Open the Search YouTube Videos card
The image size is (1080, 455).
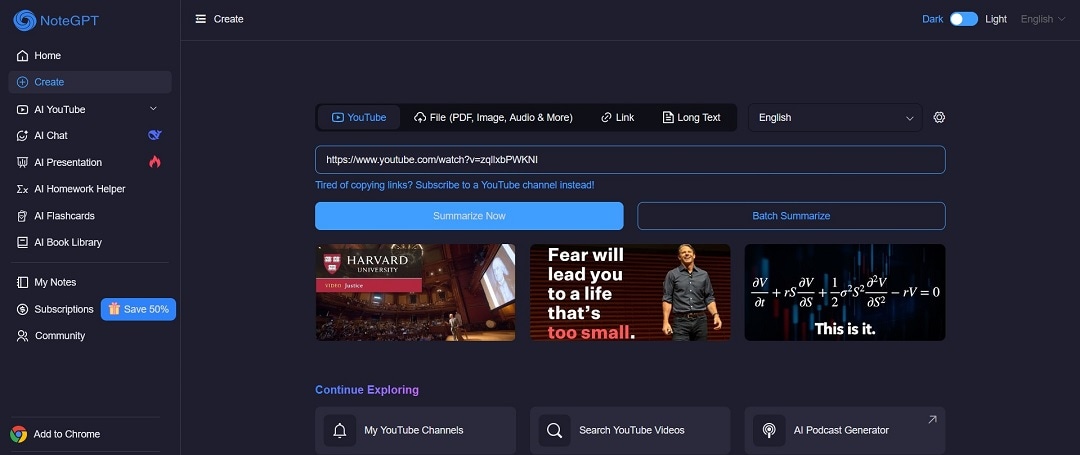pyautogui.click(x=630, y=430)
